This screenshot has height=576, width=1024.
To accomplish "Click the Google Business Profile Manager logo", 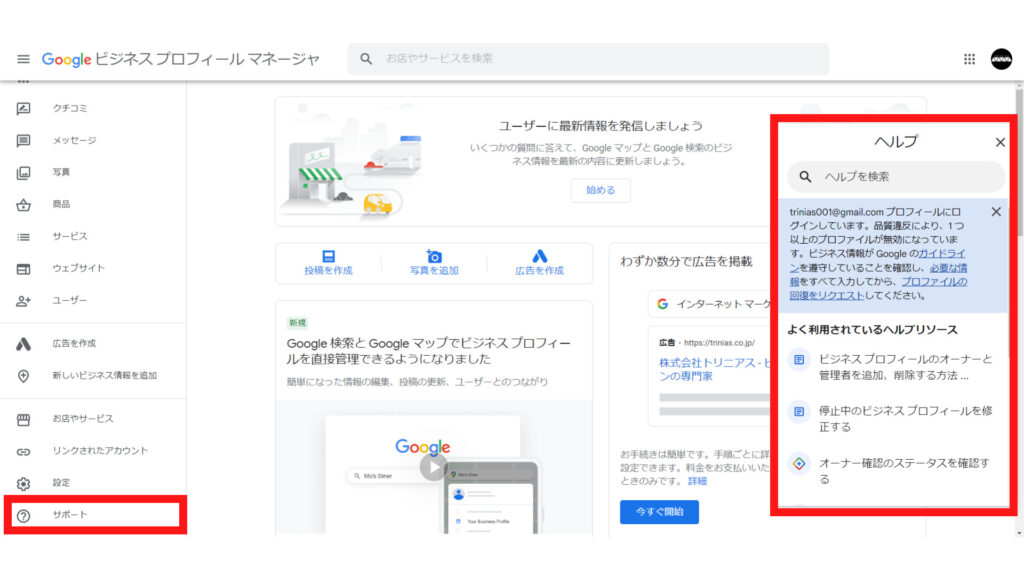I will 181,59.
